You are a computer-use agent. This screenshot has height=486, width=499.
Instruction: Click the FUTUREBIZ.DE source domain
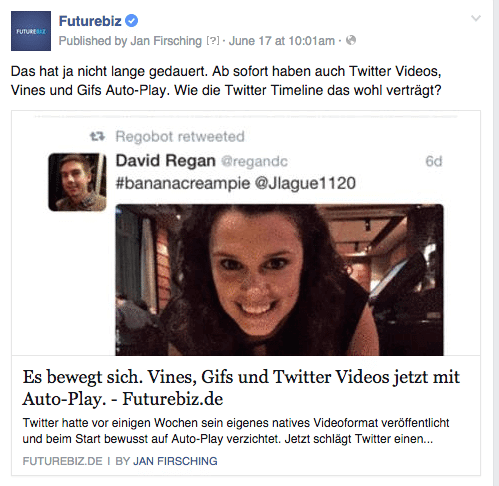(62, 461)
